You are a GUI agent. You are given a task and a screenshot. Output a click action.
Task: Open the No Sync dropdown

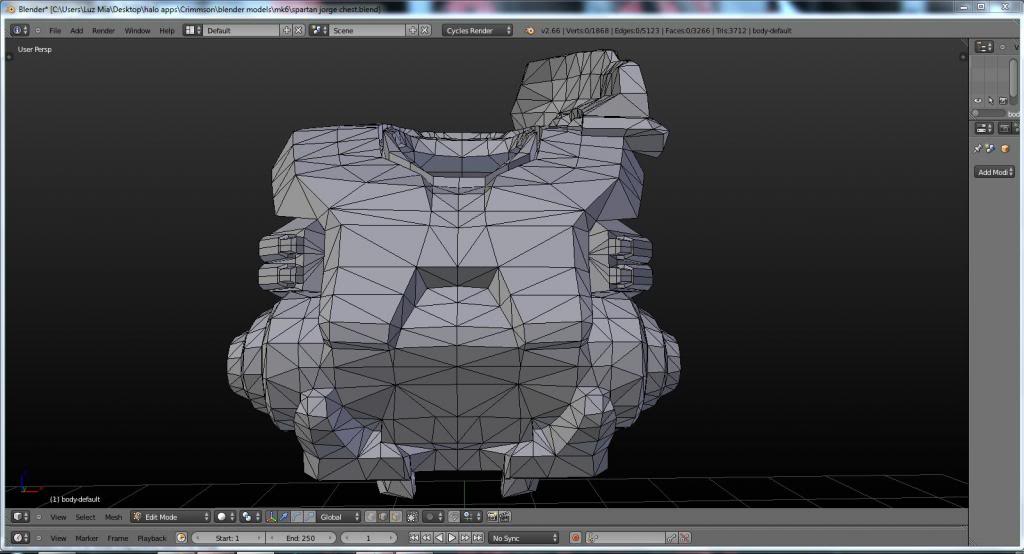[x=524, y=538]
